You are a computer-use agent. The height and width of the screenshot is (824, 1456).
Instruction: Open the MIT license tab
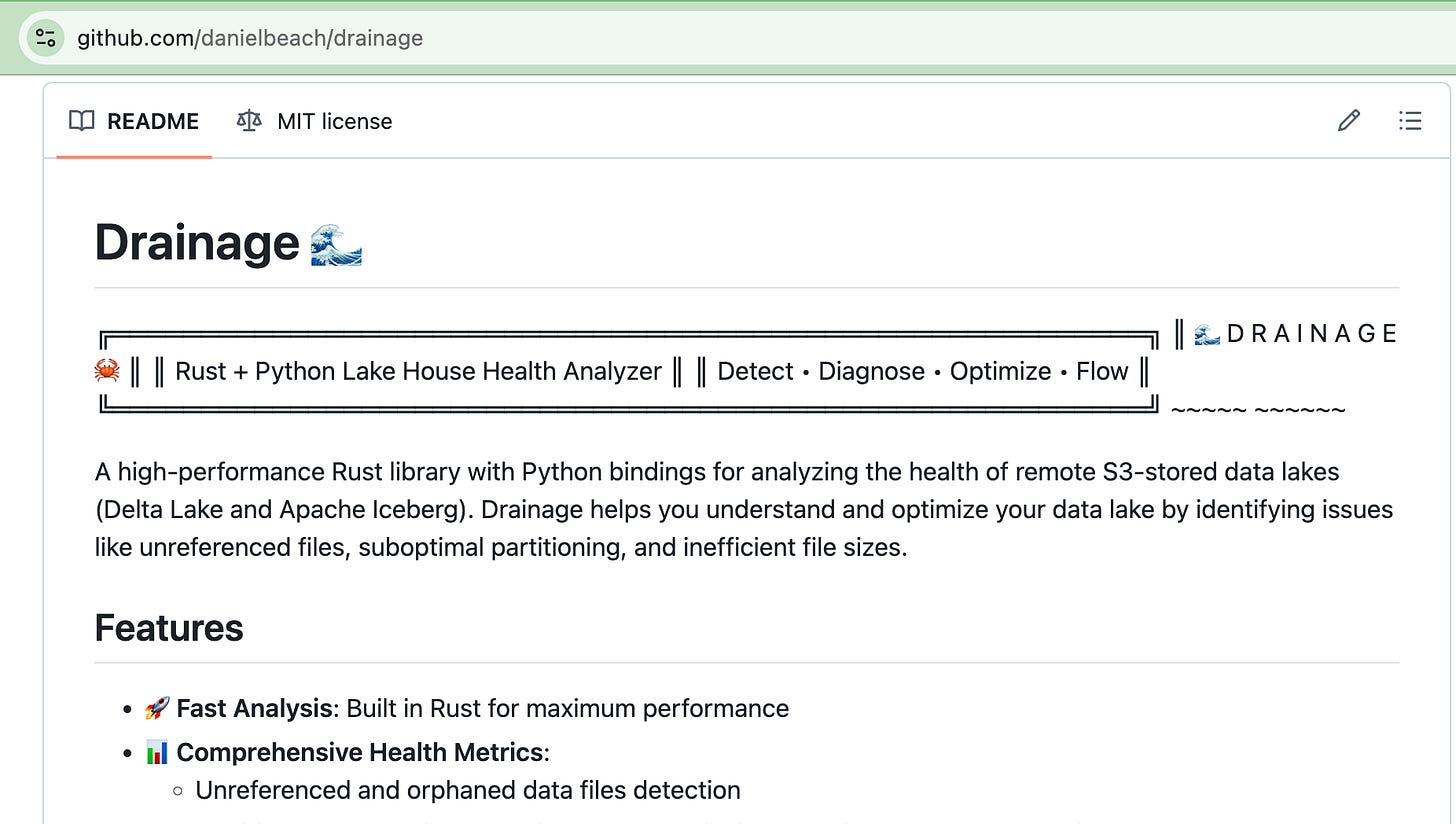(x=314, y=121)
